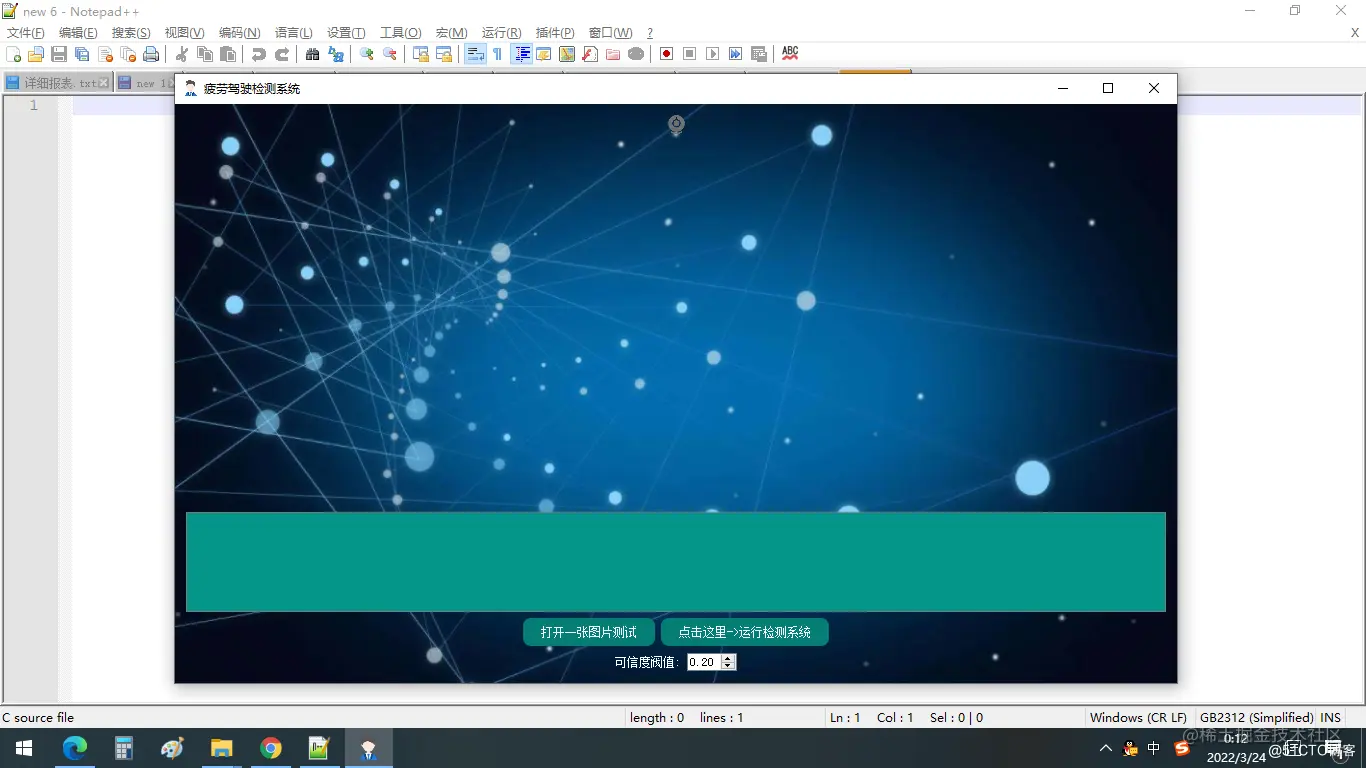Screen dimensions: 1366x768
Task: Launch Microsoft Edge from the taskbar
Action: 75,748
